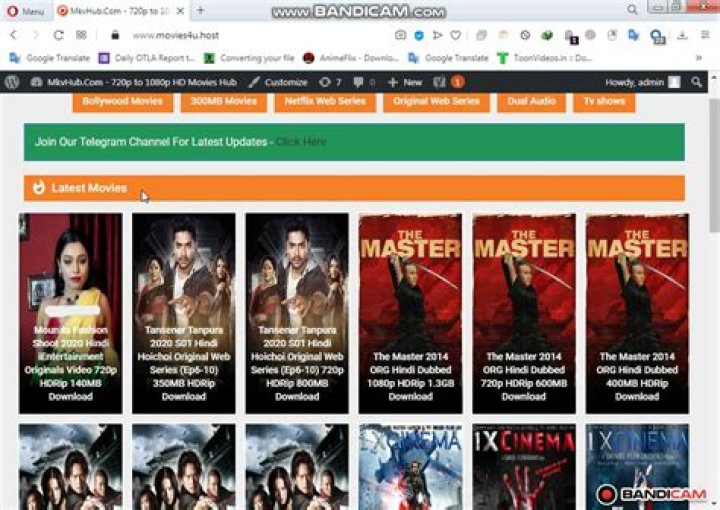Click the Opera snapshot camera icon
720x510 pixels.
point(401,34)
